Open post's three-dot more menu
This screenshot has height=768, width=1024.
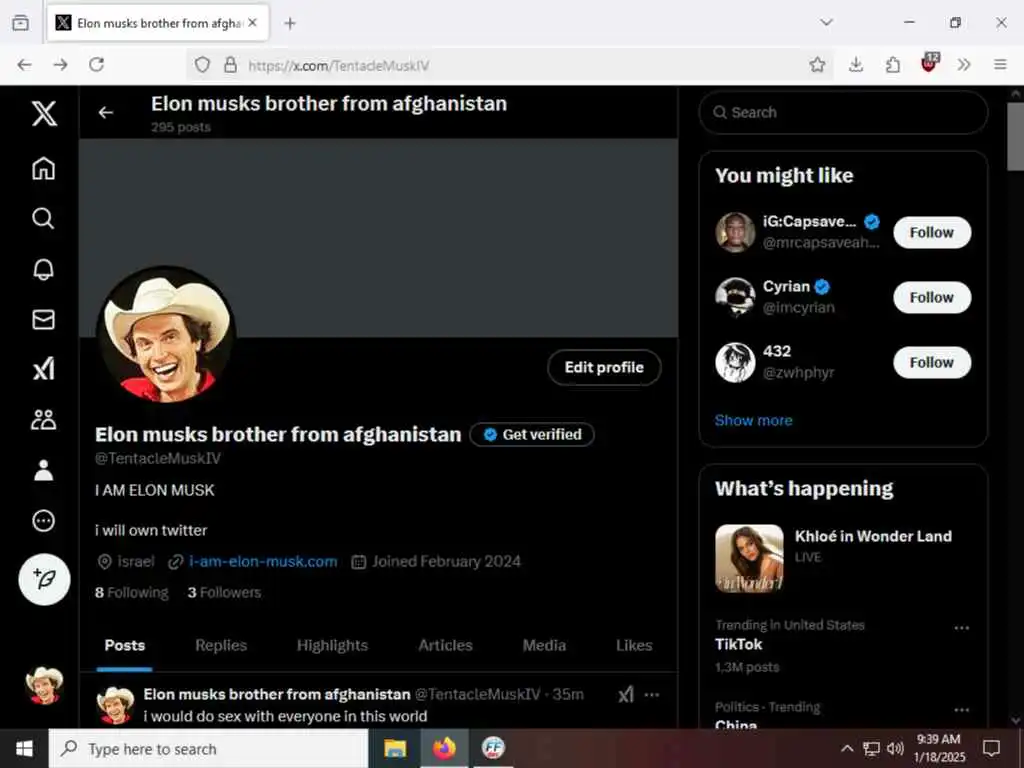[652, 694]
